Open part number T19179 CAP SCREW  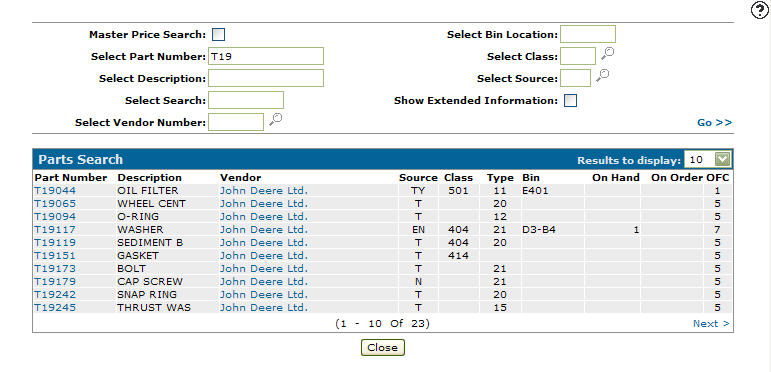tap(55, 282)
